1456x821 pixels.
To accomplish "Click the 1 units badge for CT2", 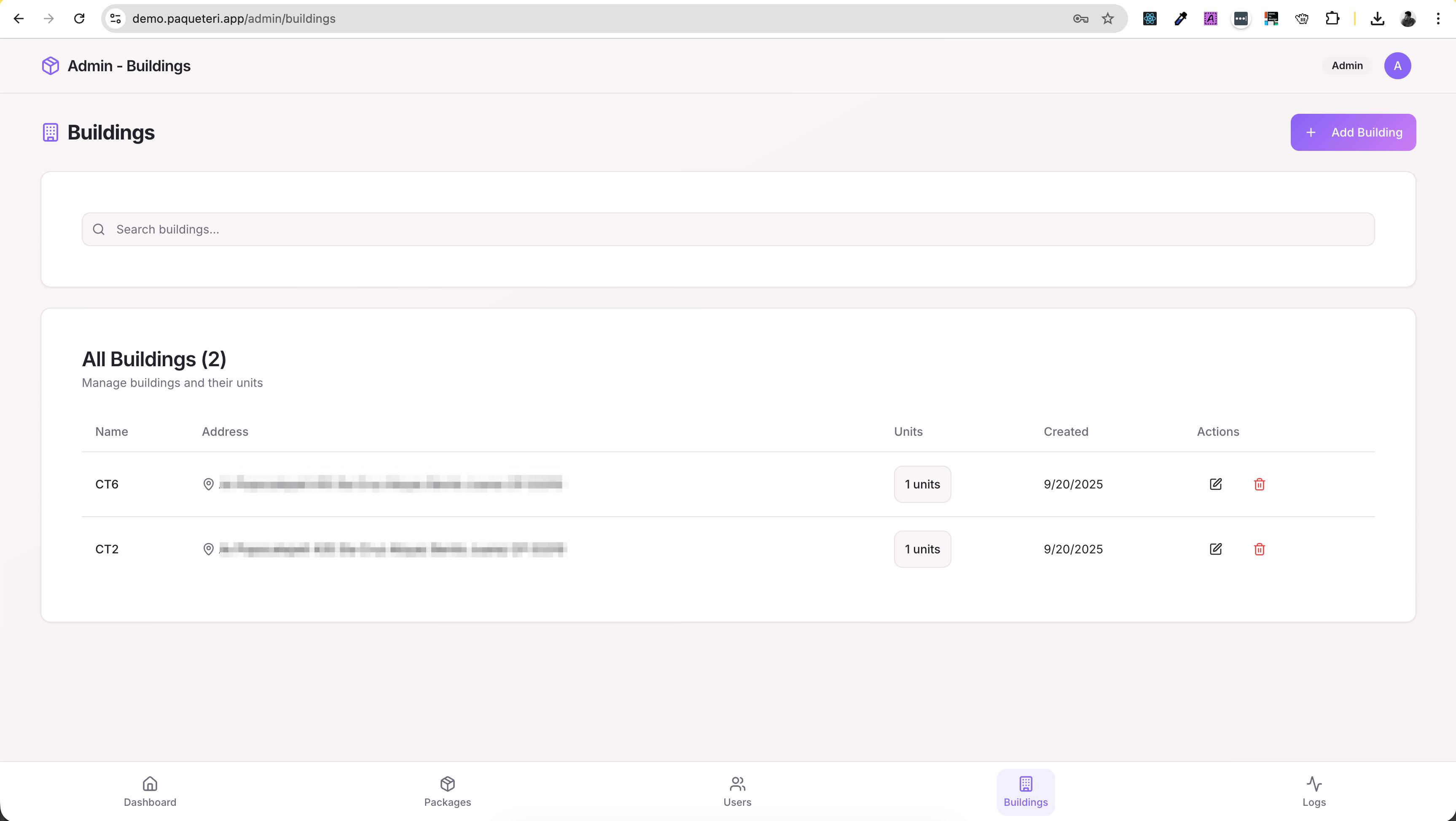I will (x=922, y=549).
